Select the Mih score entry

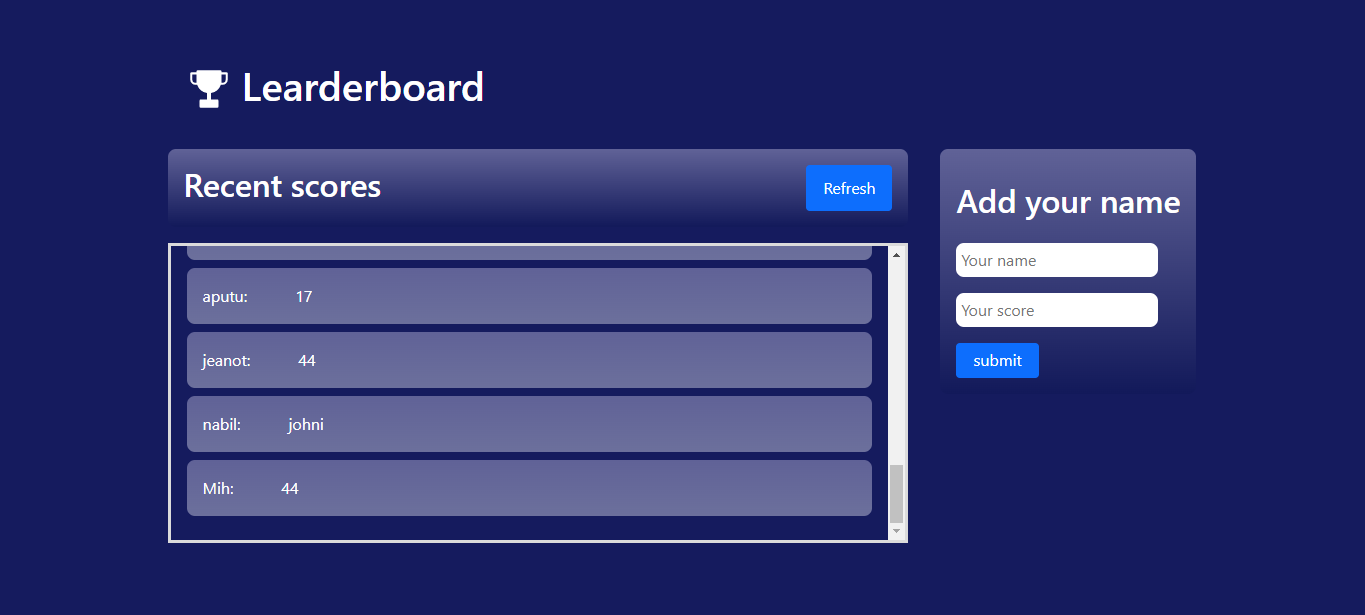click(x=528, y=488)
